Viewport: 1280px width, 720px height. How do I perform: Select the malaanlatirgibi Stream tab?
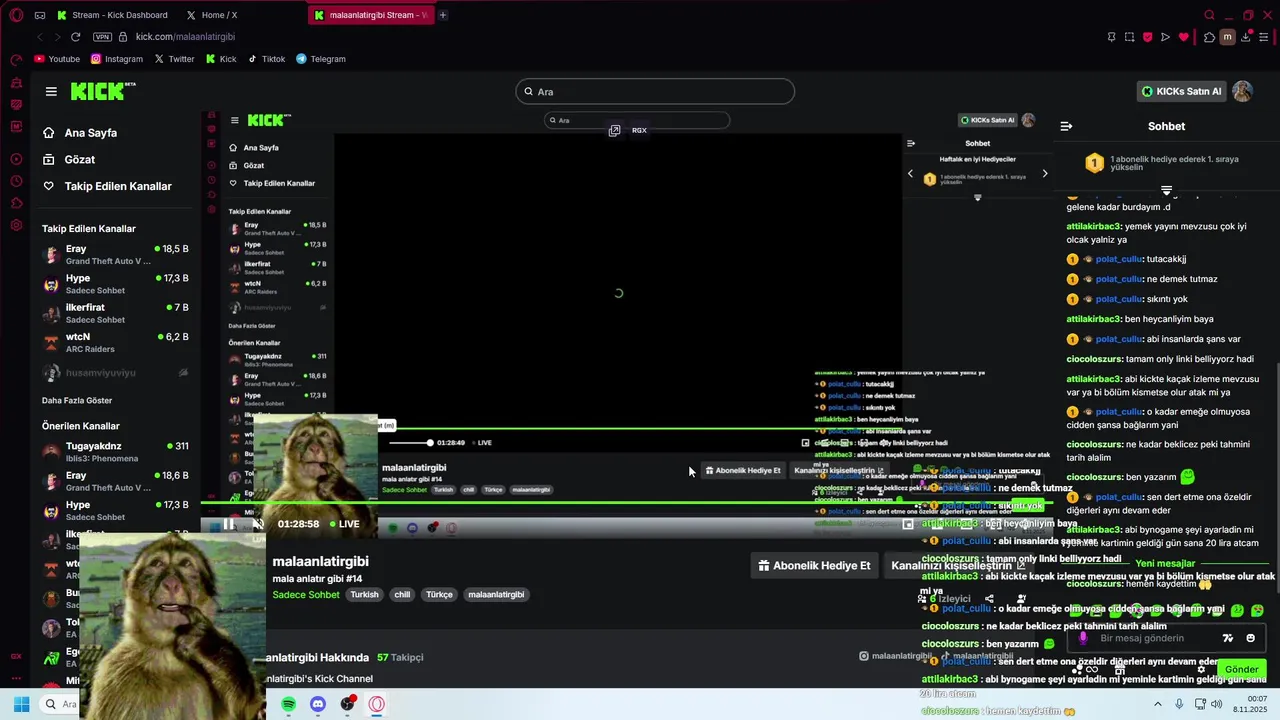pos(370,15)
